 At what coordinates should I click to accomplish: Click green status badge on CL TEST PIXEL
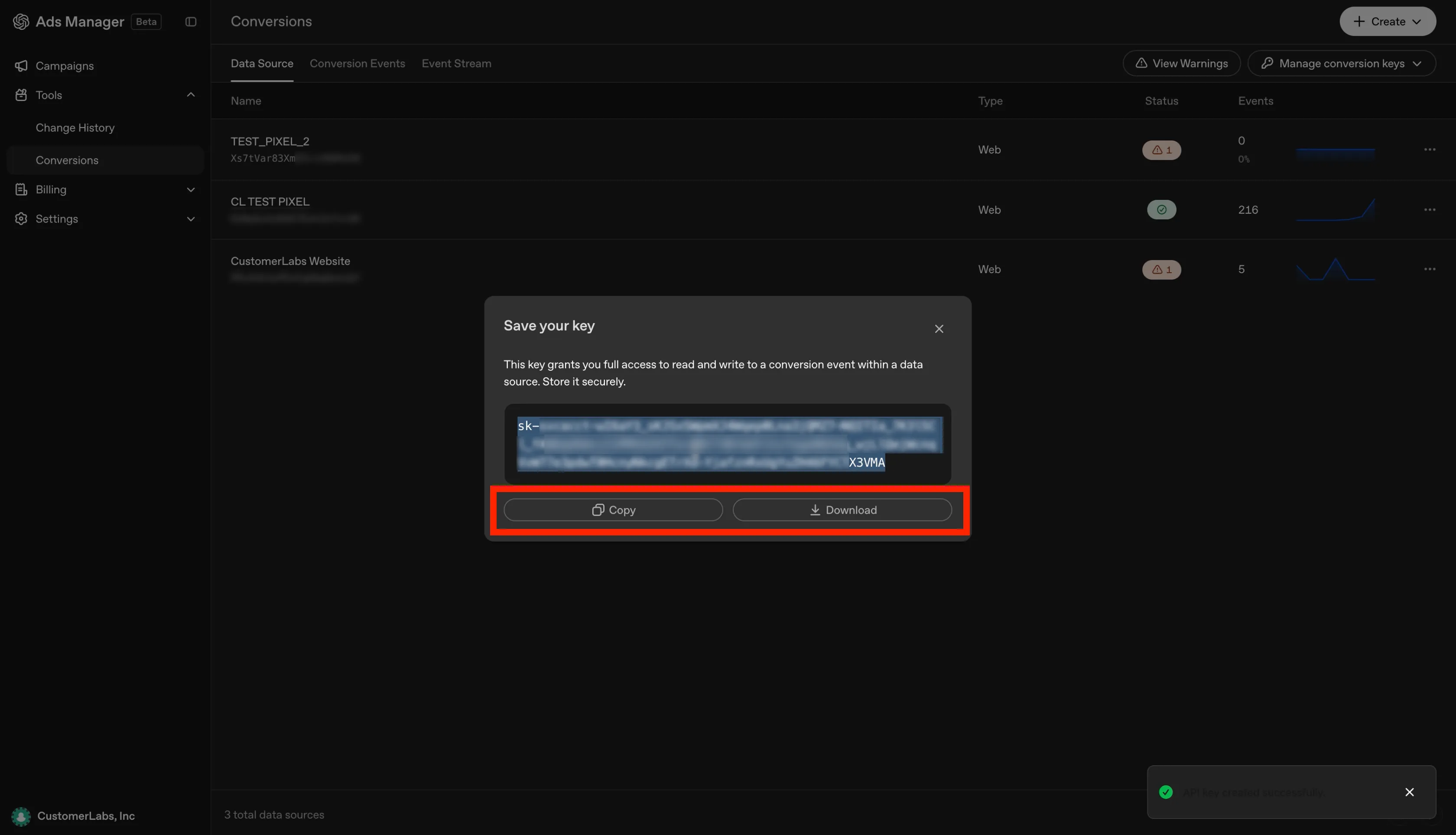[x=1161, y=209]
